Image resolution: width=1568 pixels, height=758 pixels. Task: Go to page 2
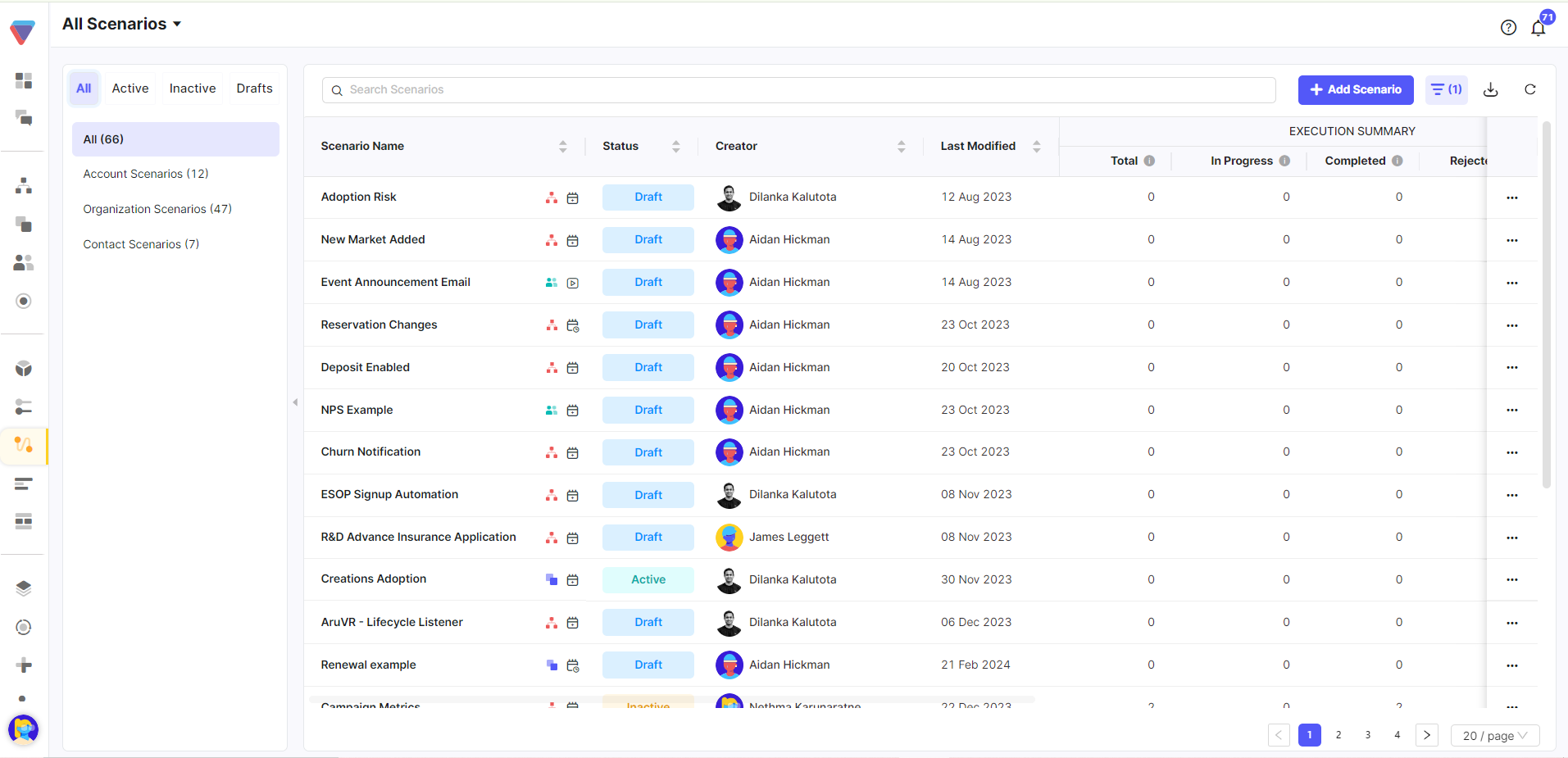pos(1338,735)
